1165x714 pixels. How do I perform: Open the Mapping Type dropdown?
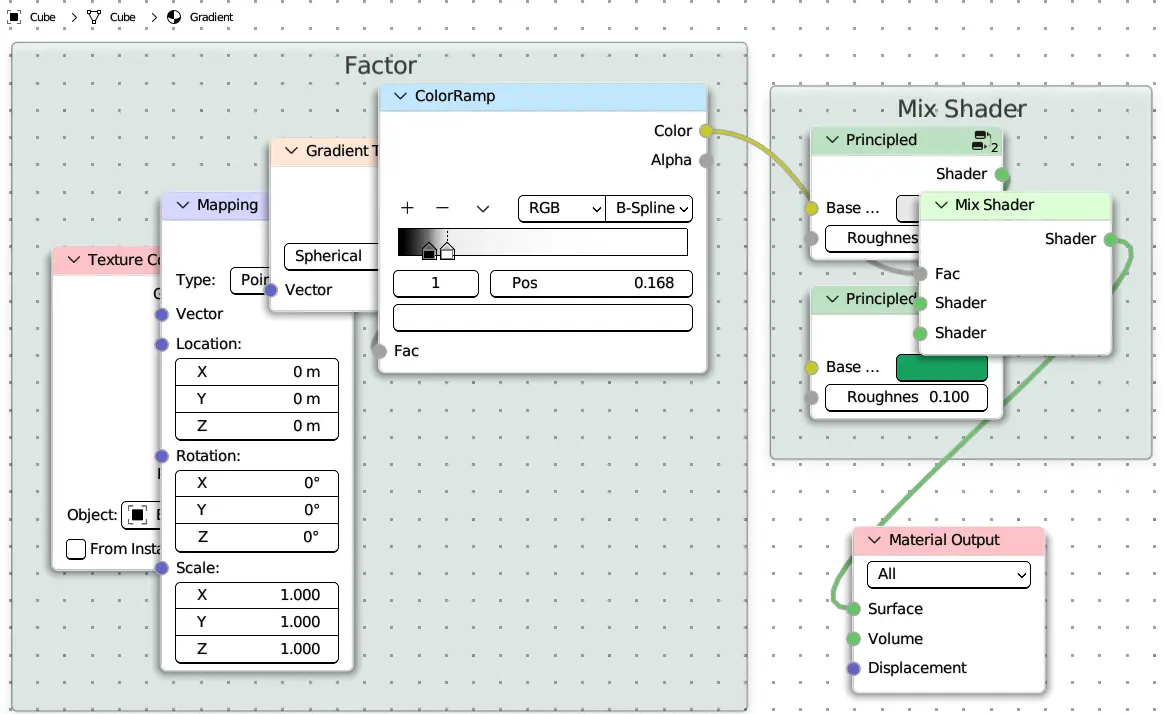click(250, 280)
